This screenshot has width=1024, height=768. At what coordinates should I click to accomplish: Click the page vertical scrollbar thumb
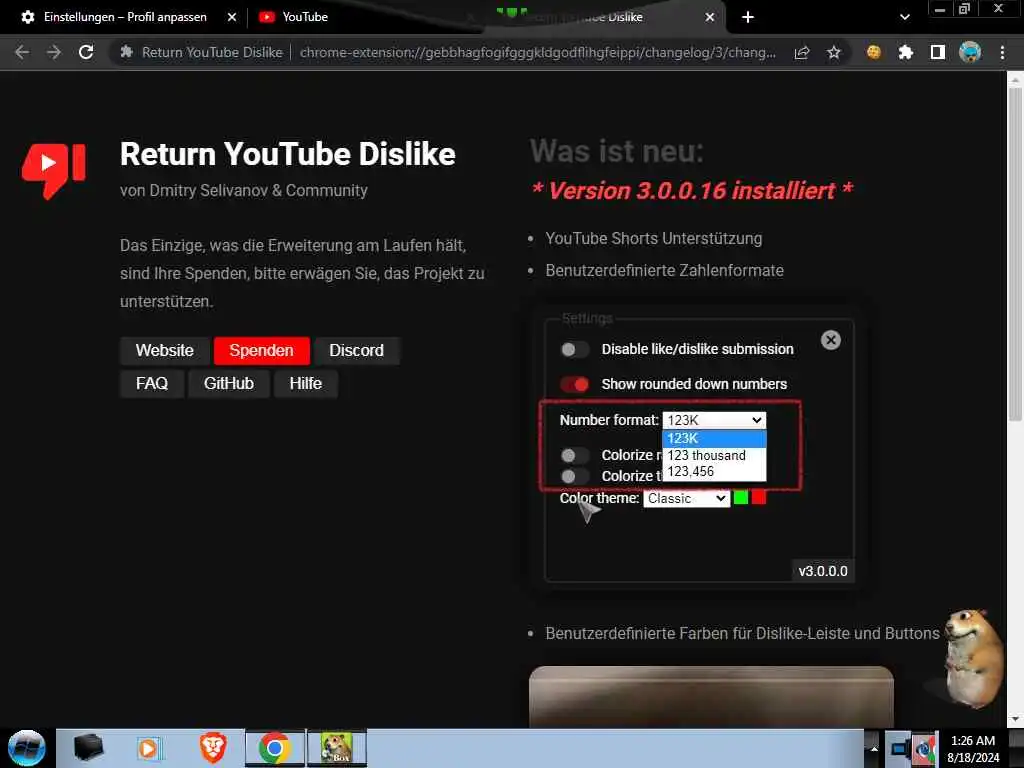(x=1014, y=255)
